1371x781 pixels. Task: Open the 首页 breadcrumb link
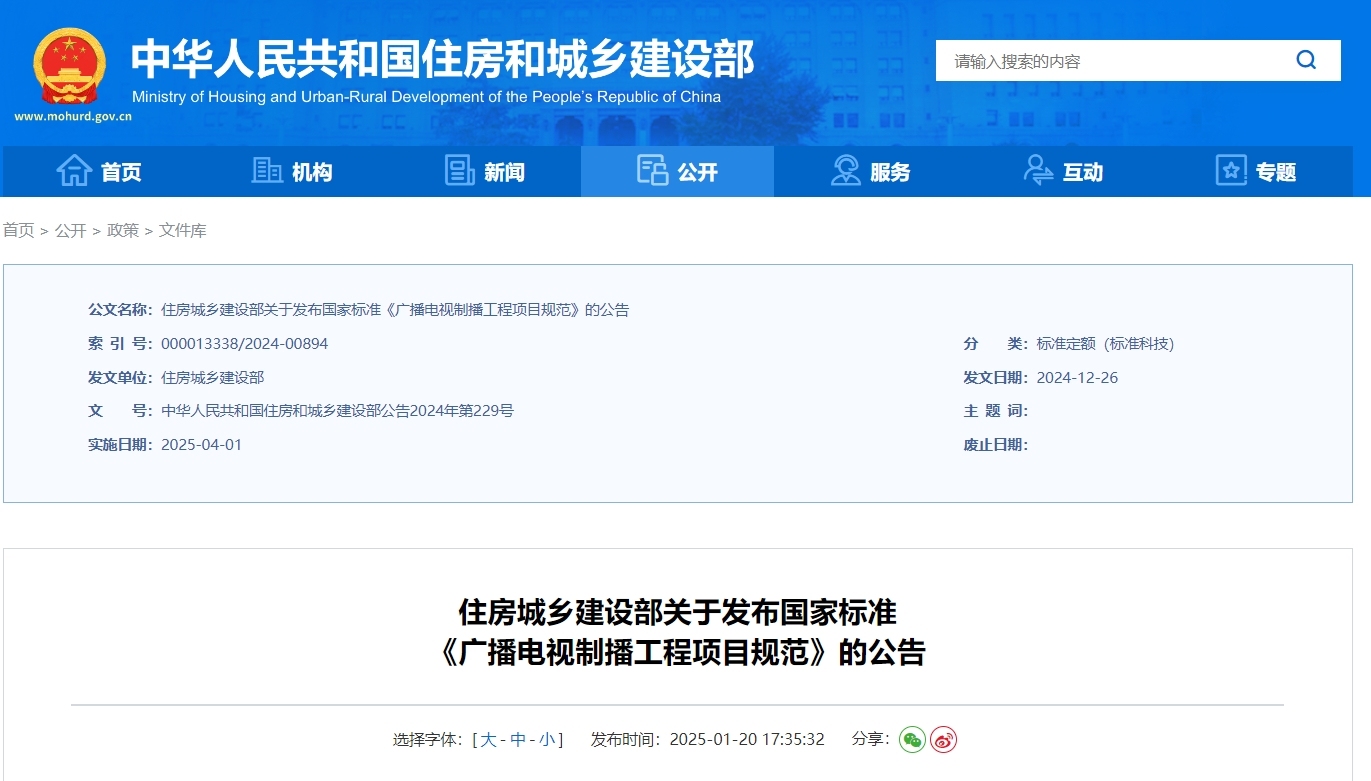point(18,230)
